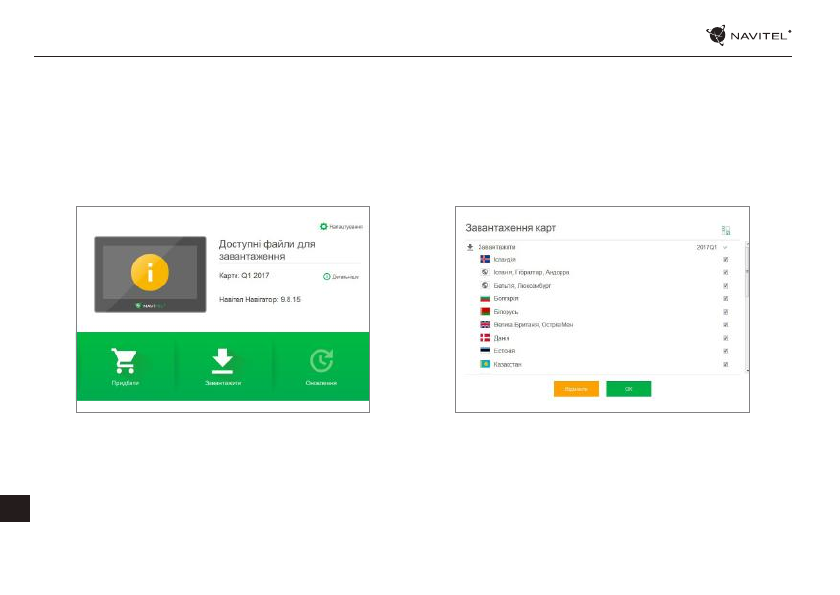Click the orange cancel button in map dialog
This screenshot has width=840, height=595.
pos(576,389)
